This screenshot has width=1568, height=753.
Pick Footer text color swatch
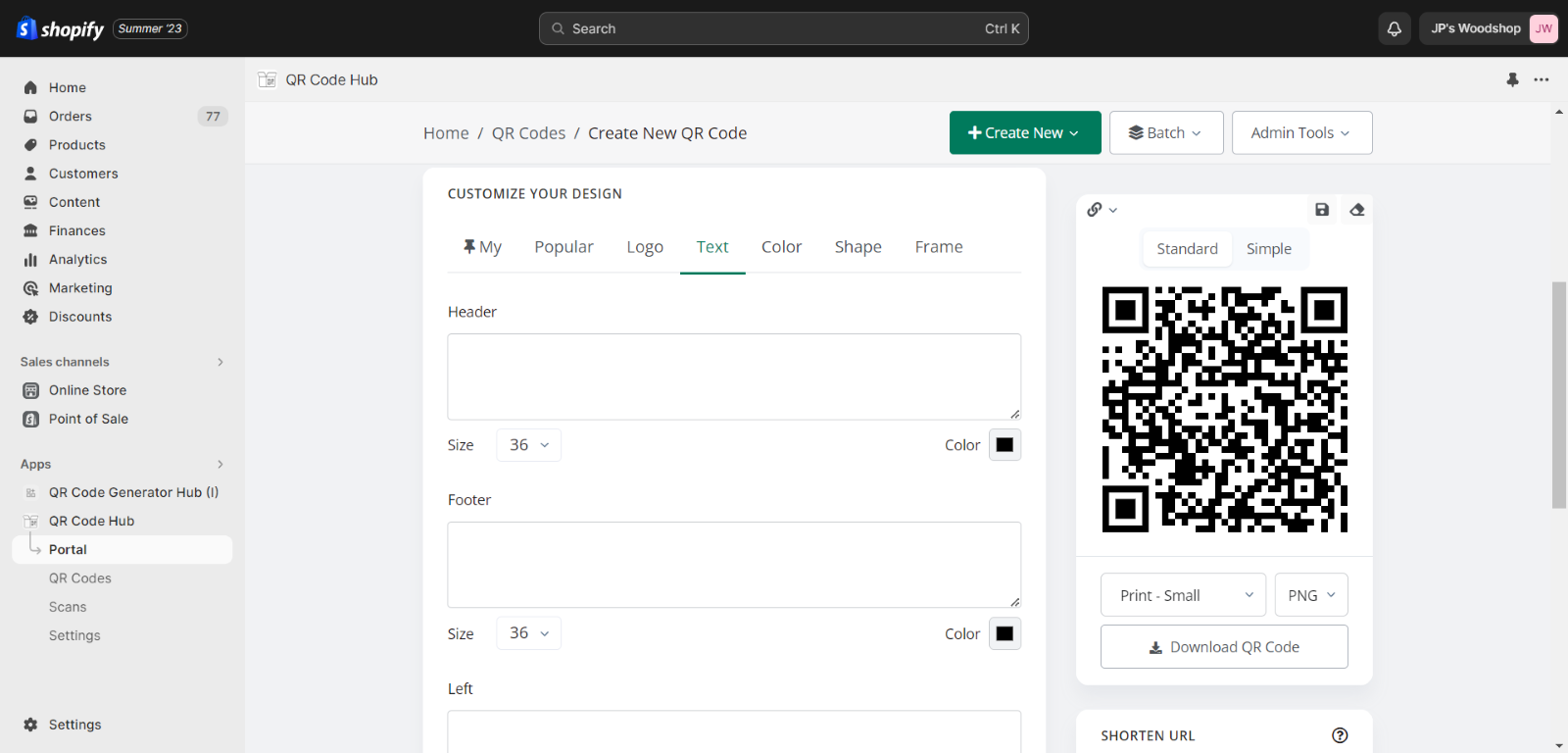point(1004,633)
